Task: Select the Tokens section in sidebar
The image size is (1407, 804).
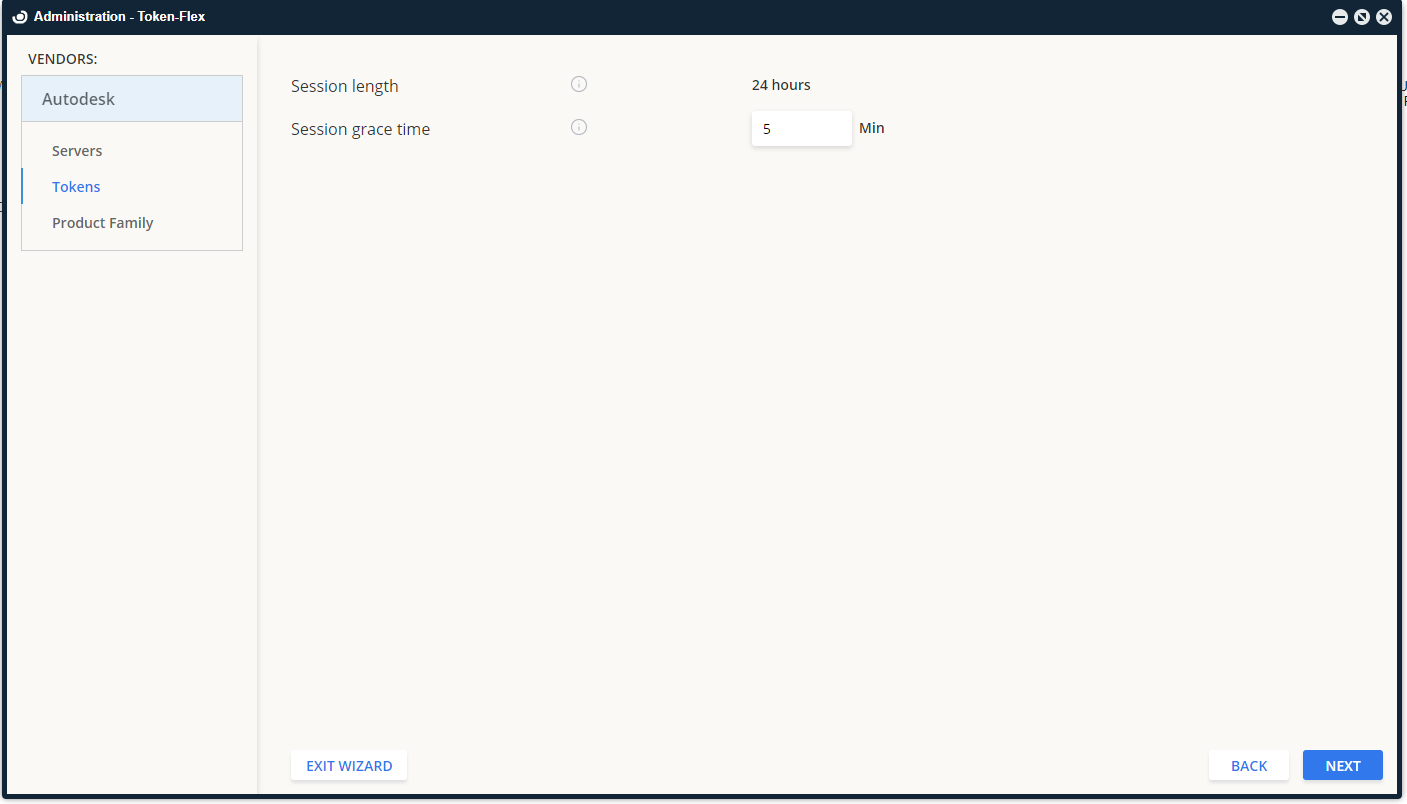Action: coord(76,187)
